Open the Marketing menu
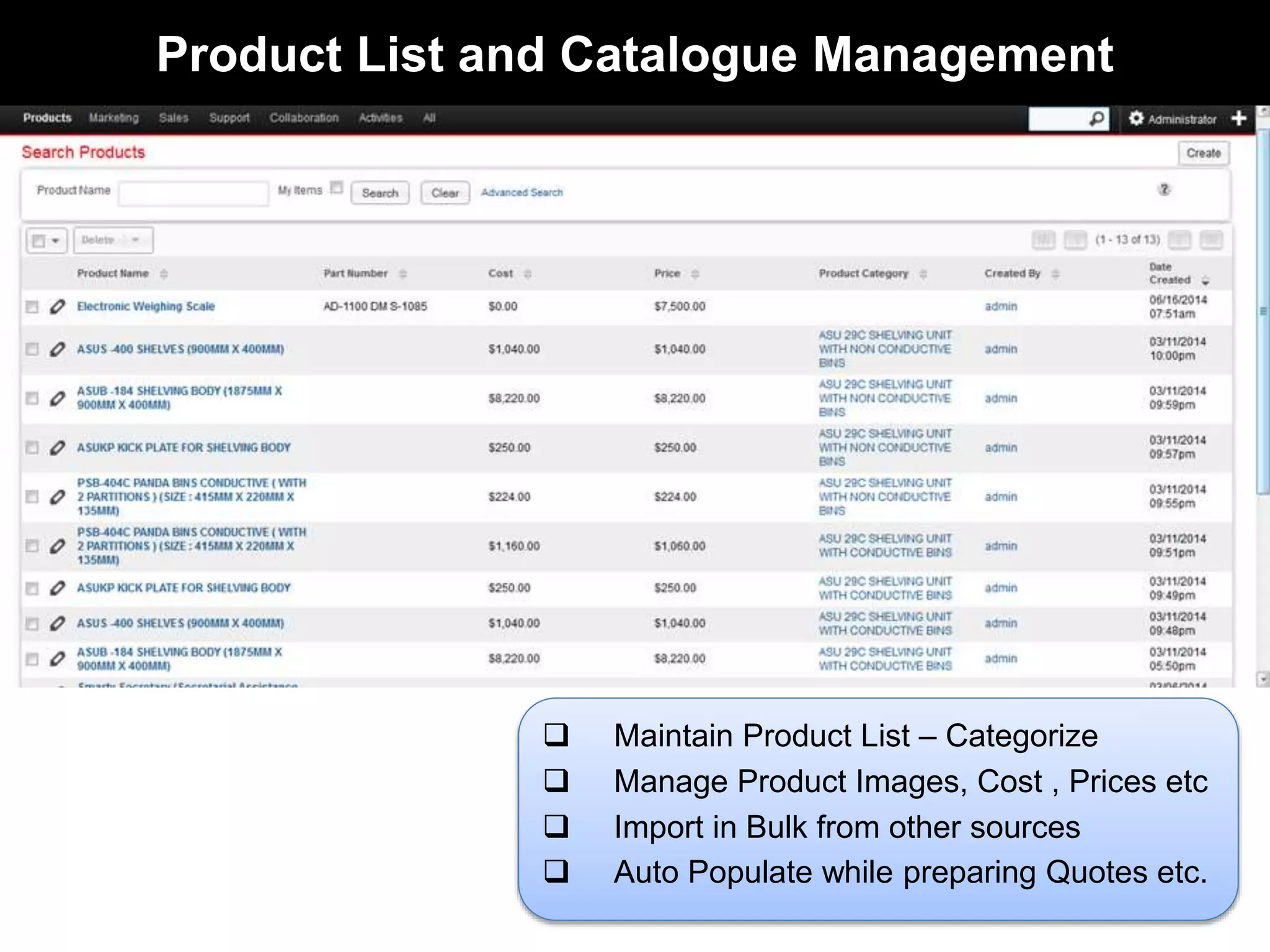 pyautogui.click(x=113, y=118)
